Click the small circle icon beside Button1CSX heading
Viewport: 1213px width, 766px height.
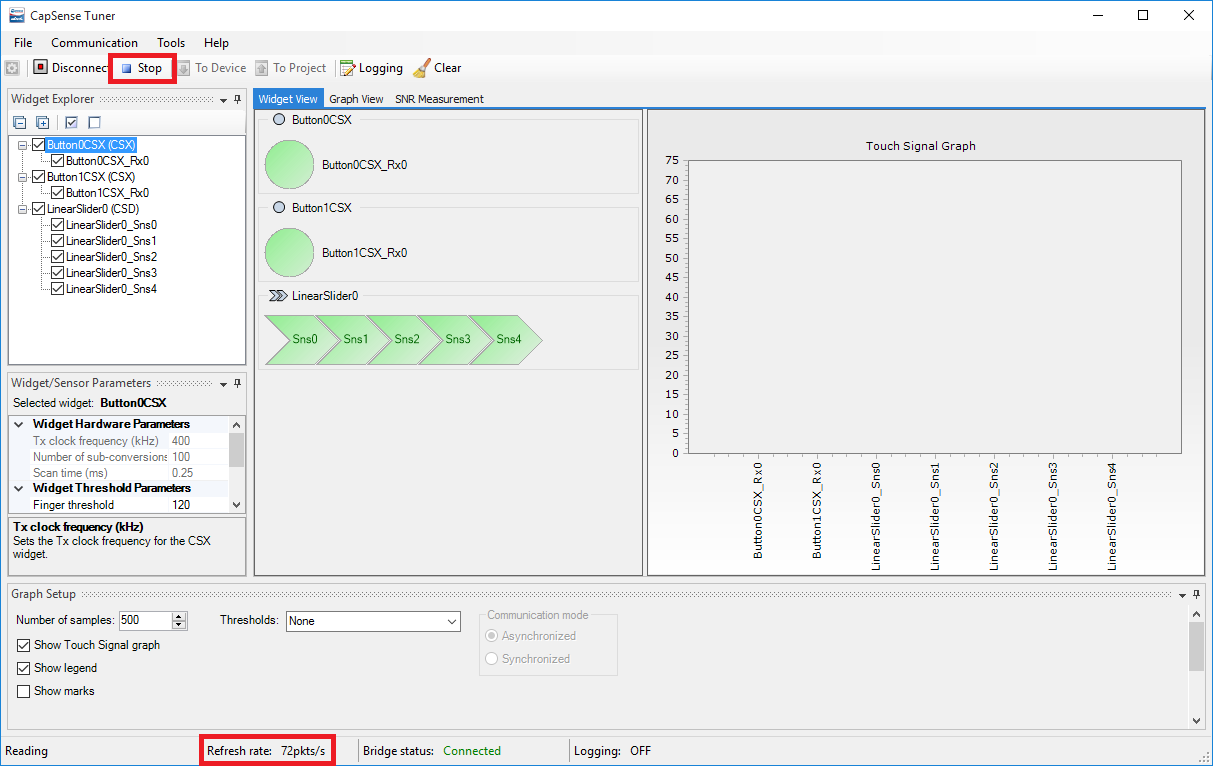279,208
